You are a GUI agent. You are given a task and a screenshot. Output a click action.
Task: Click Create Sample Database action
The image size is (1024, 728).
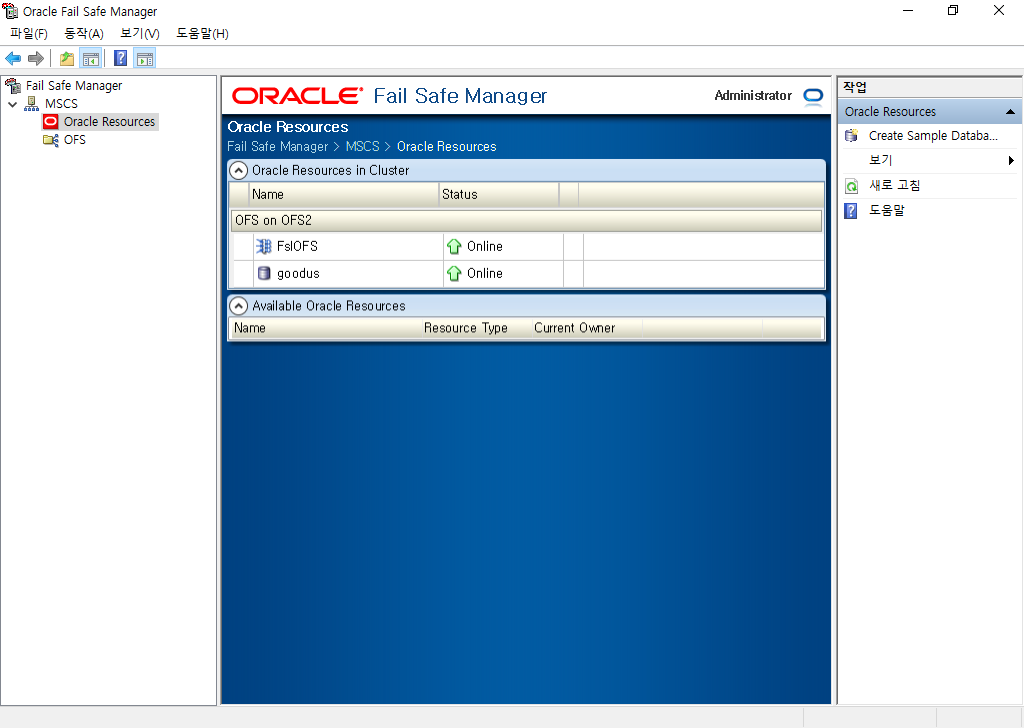[x=933, y=136]
